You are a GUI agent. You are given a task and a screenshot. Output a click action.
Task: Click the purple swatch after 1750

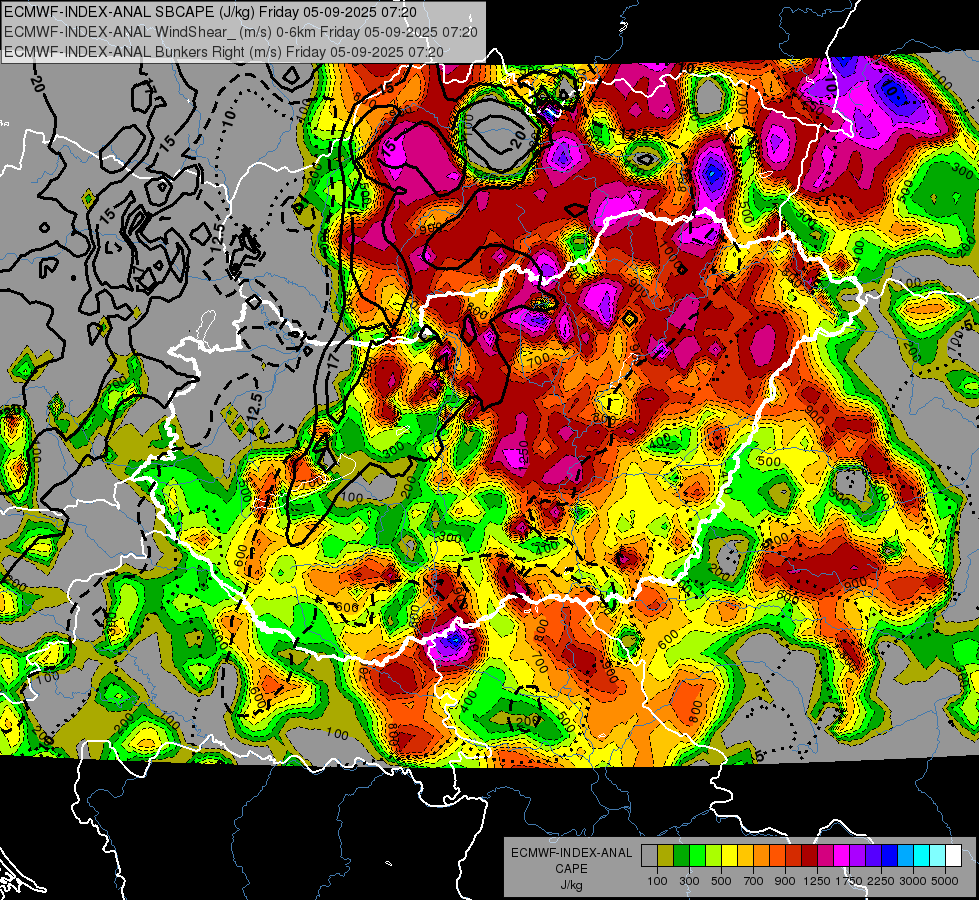[858, 855]
